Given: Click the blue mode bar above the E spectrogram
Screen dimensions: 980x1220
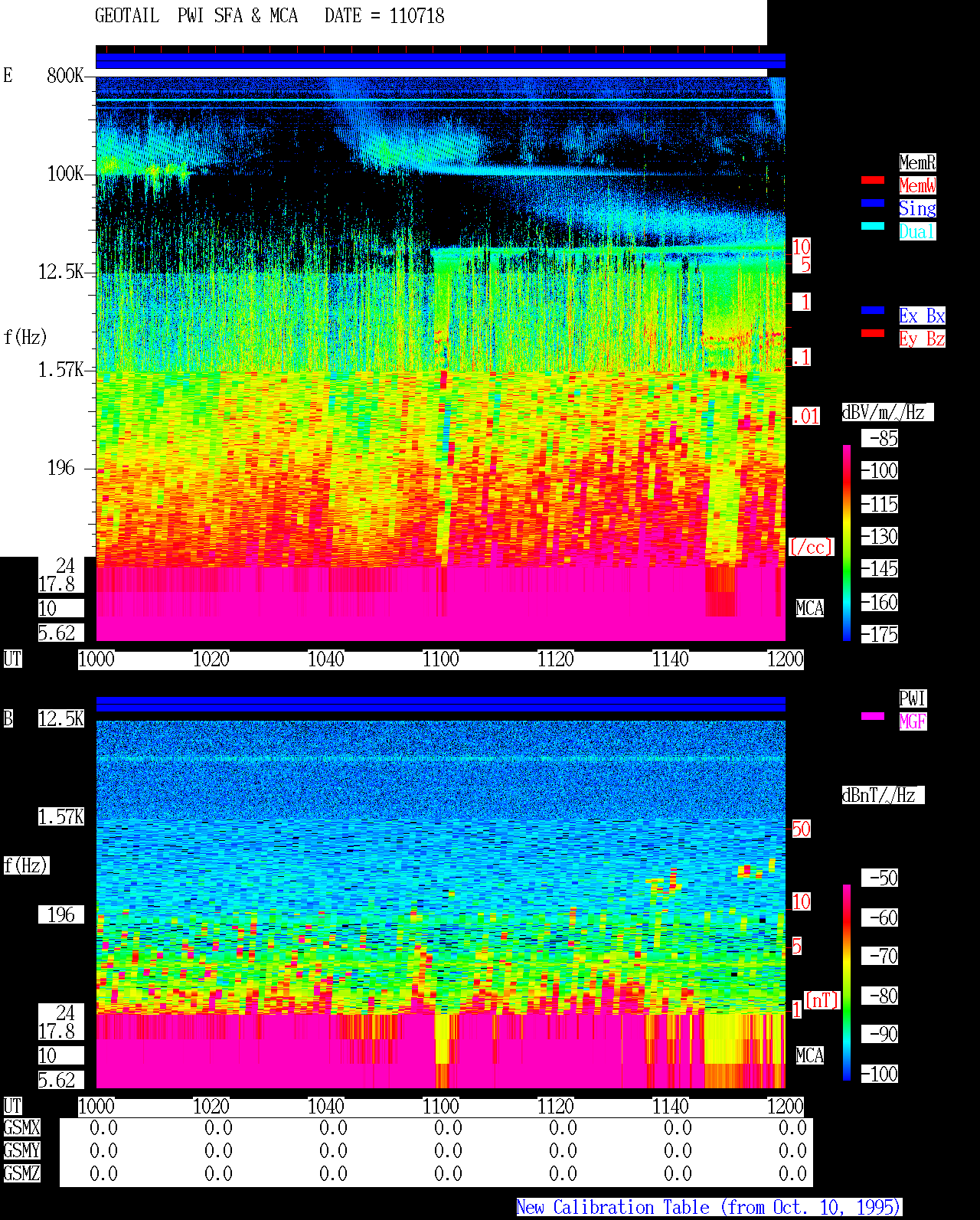Looking at the screenshot, I should 440,61.
